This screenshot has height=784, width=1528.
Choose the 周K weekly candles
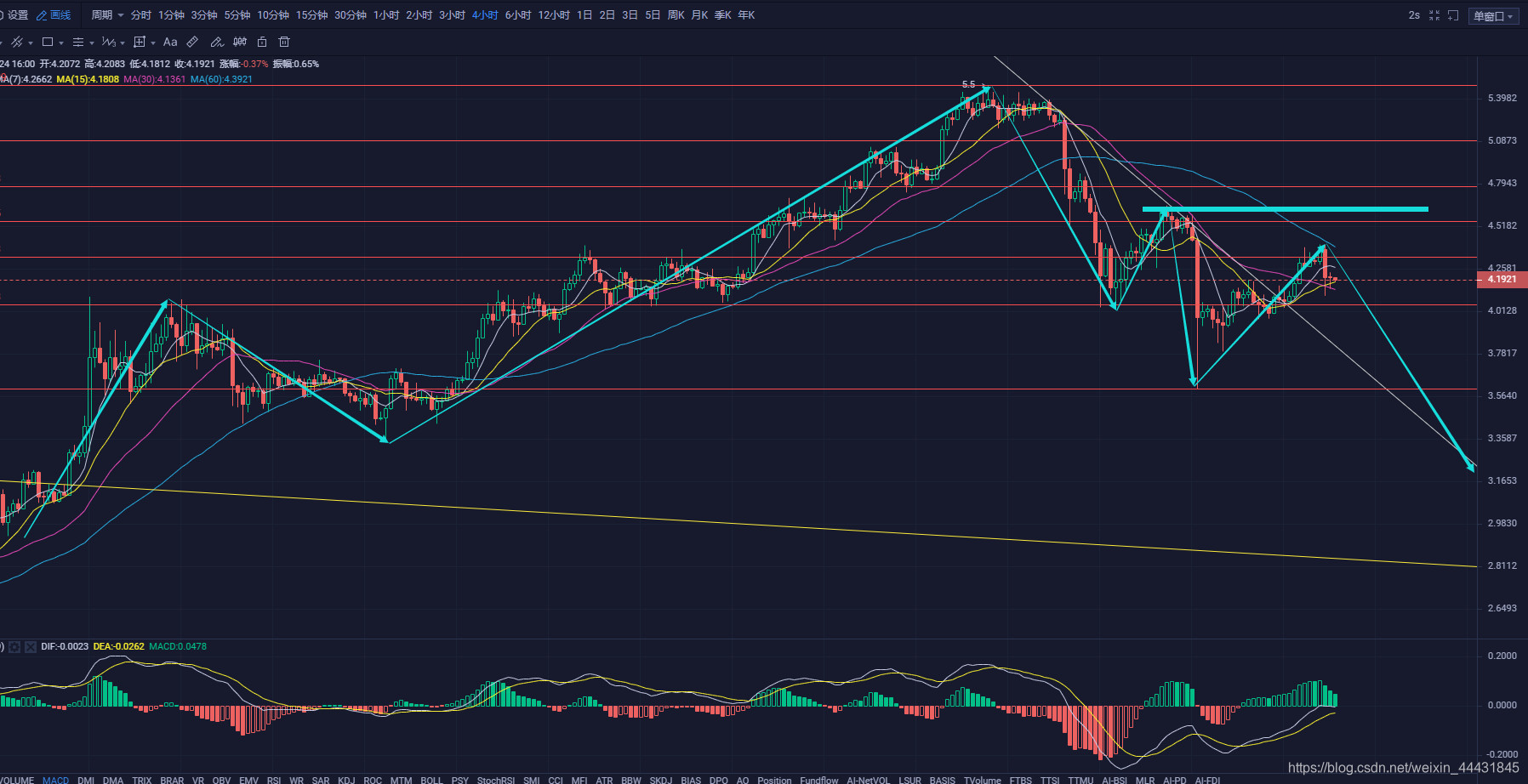[x=676, y=15]
